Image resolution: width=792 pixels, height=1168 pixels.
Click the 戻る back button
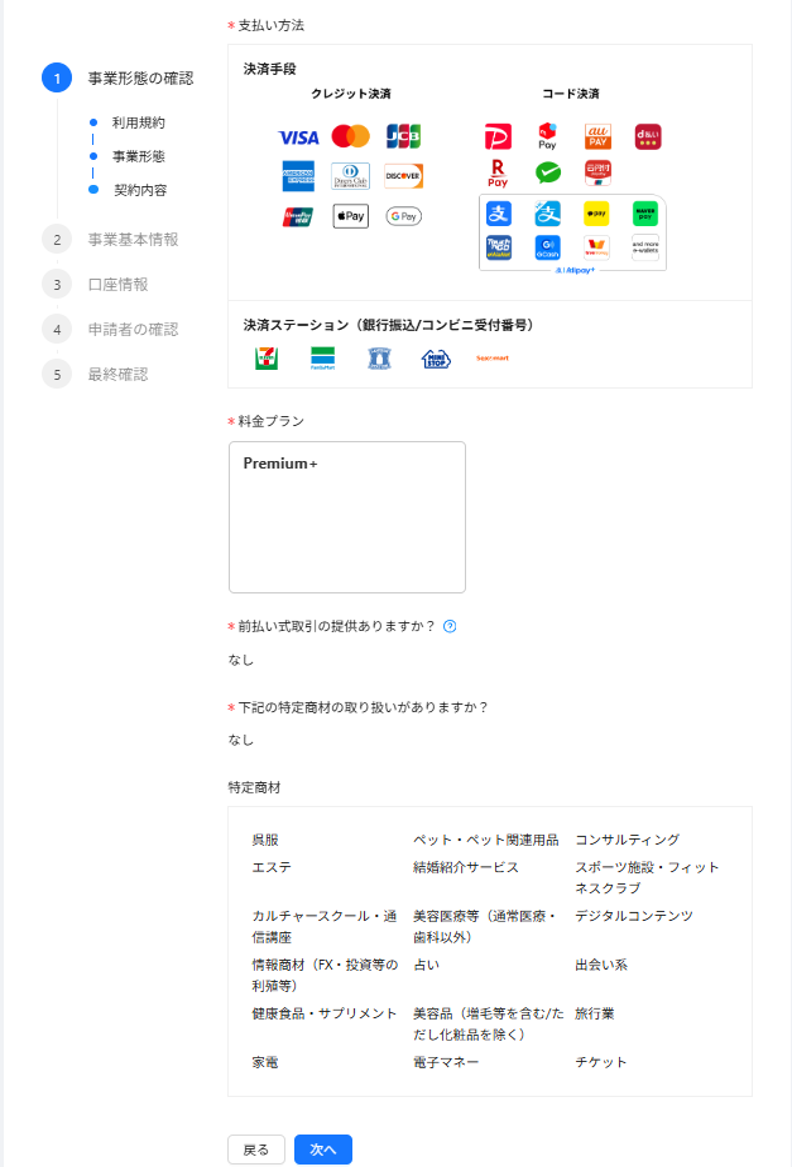coord(256,1149)
